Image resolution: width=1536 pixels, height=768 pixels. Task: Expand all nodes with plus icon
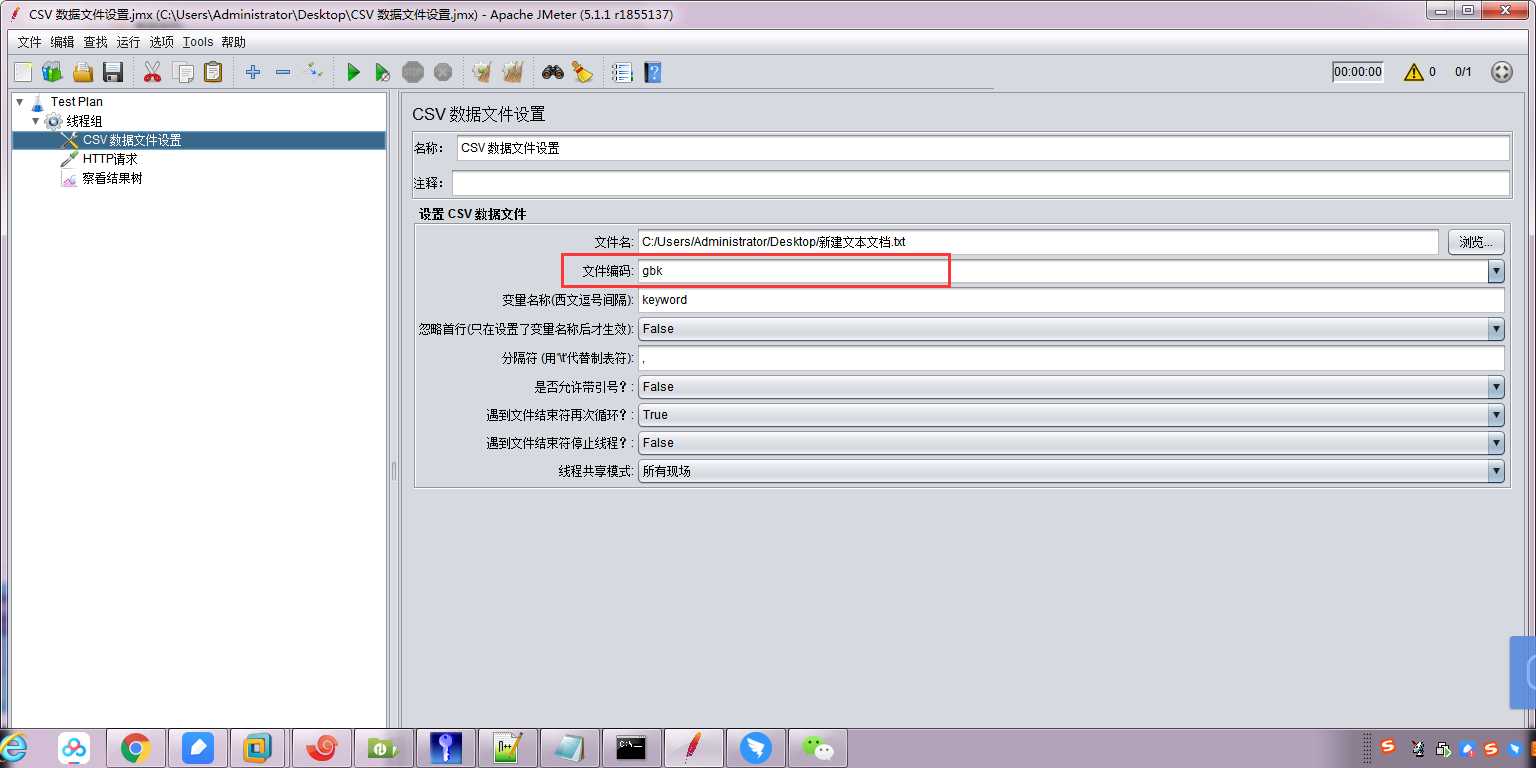click(253, 72)
